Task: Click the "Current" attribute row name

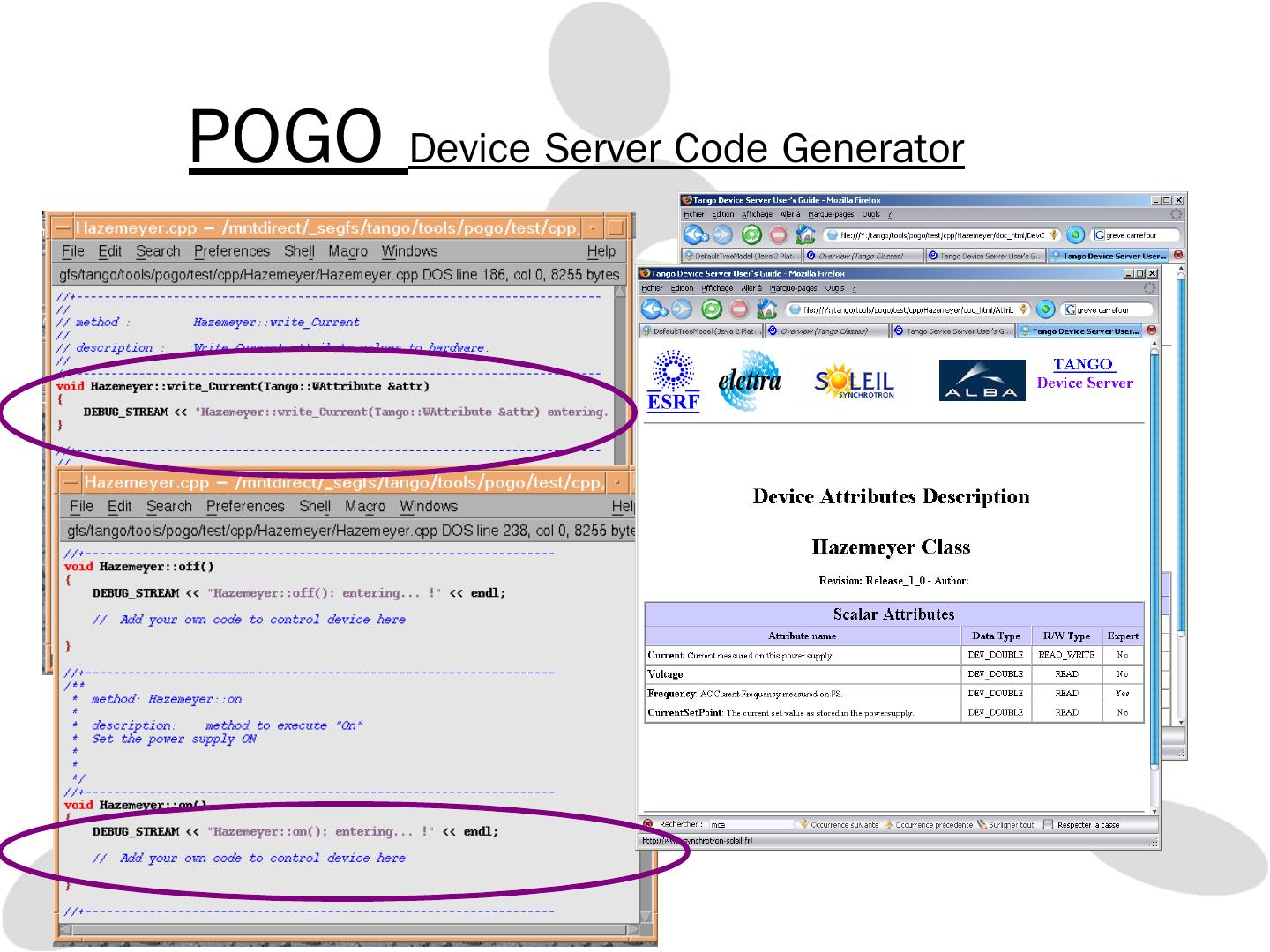Action: (x=665, y=655)
